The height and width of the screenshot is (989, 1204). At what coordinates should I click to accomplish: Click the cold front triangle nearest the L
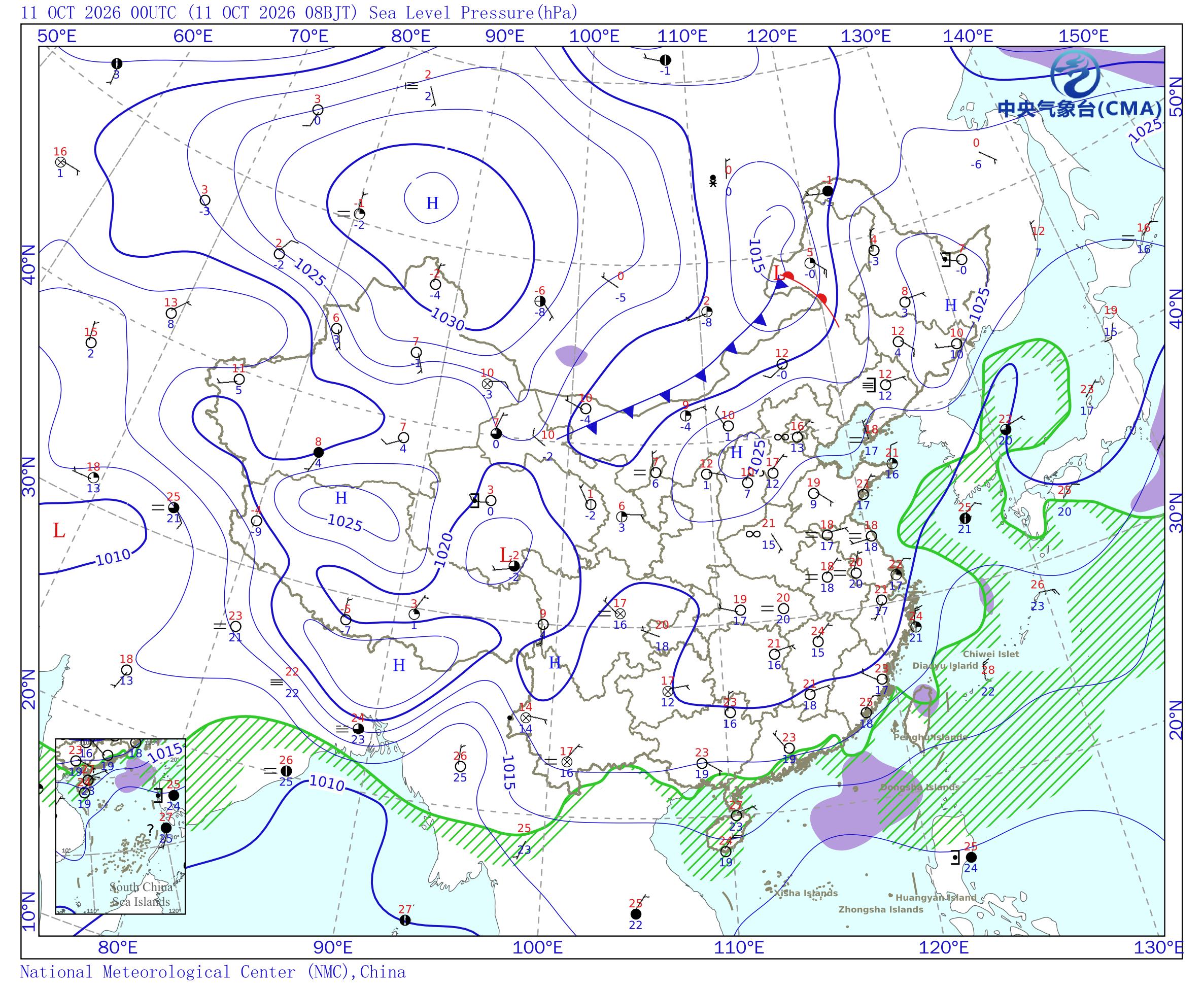pos(782,285)
